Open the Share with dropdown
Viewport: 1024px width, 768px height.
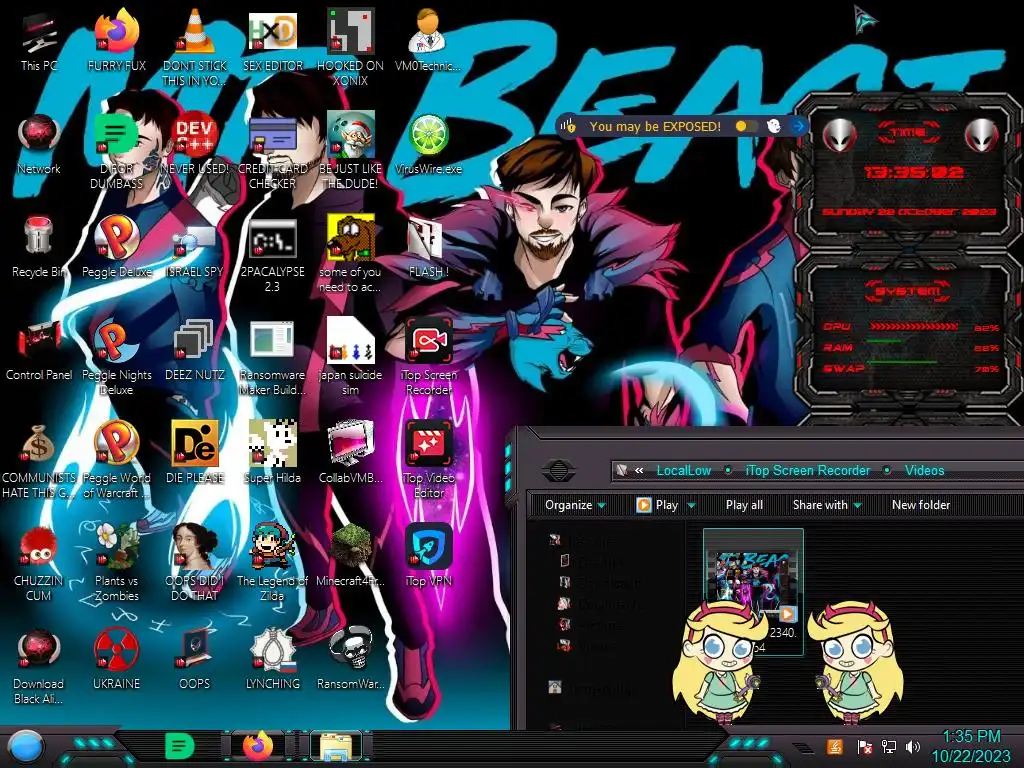[827, 505]
